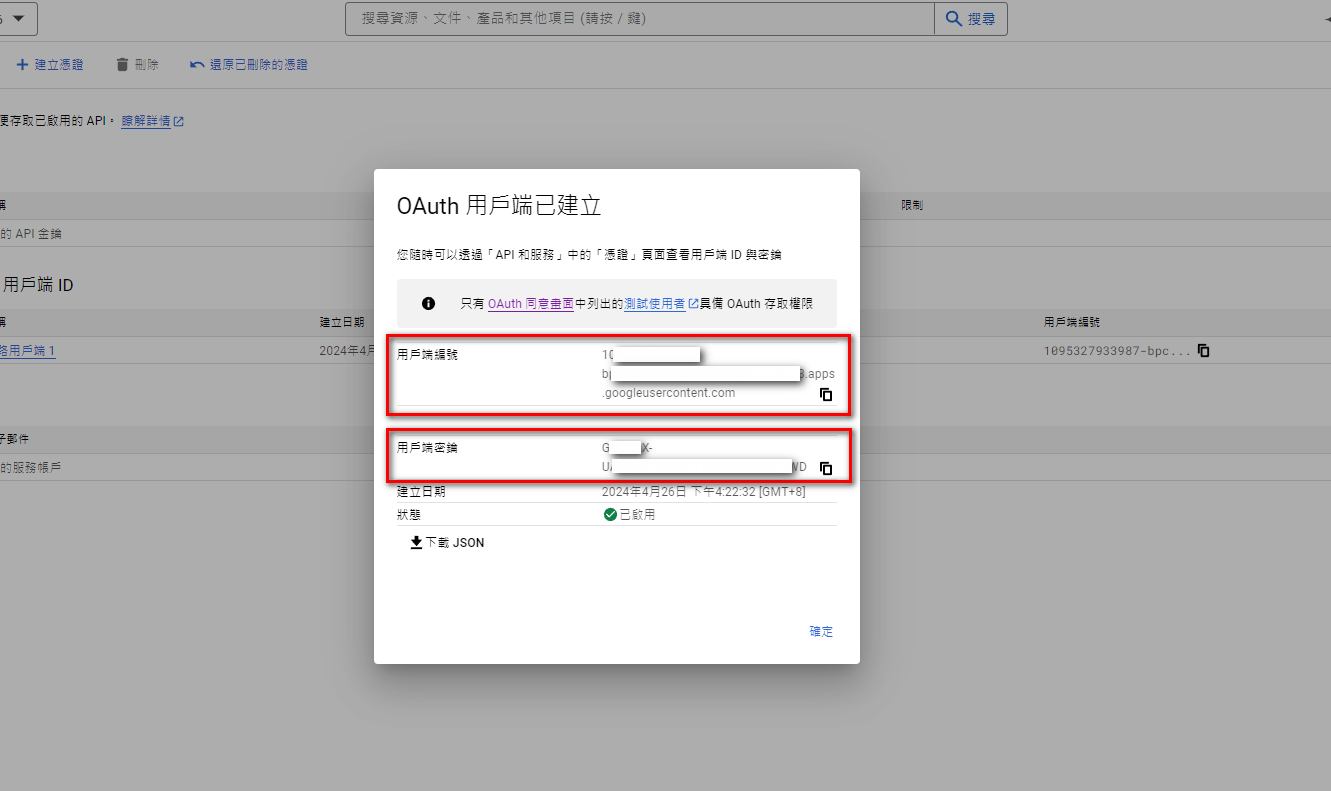Click inside the resource search field
1331x791 pixels.
click(x=640, y=17)
